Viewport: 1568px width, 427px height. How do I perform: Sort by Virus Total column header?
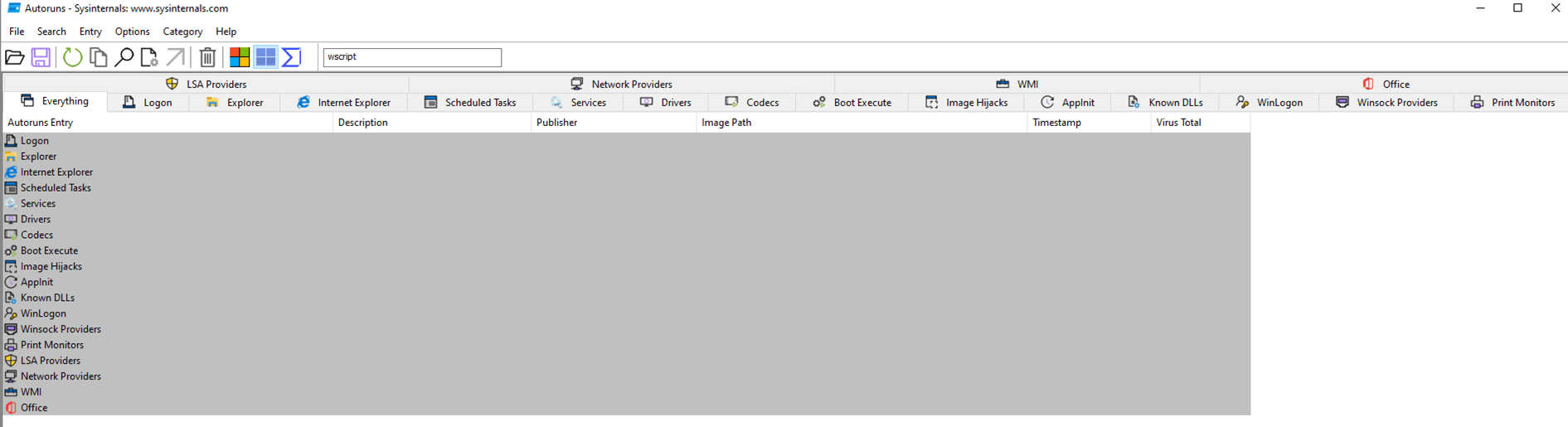point(1201,123)
